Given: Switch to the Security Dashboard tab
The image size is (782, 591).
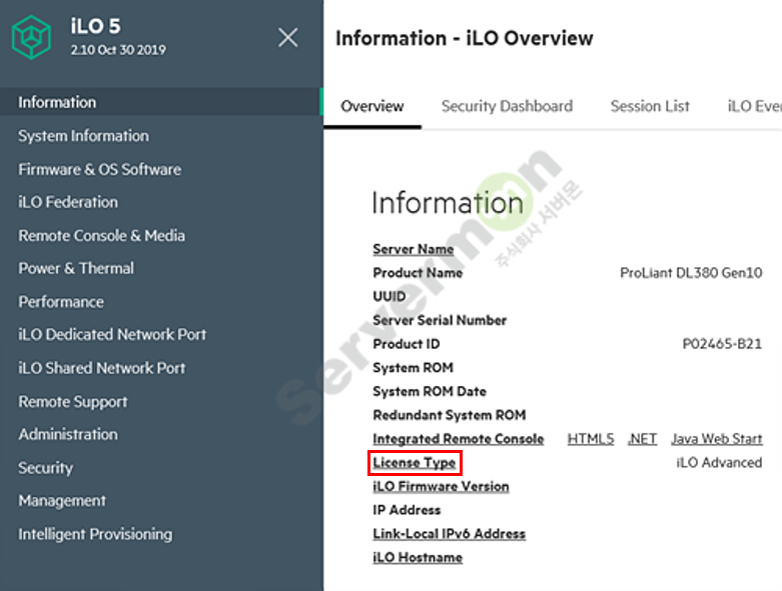Looking at the screenshot, I should point(507,106).
